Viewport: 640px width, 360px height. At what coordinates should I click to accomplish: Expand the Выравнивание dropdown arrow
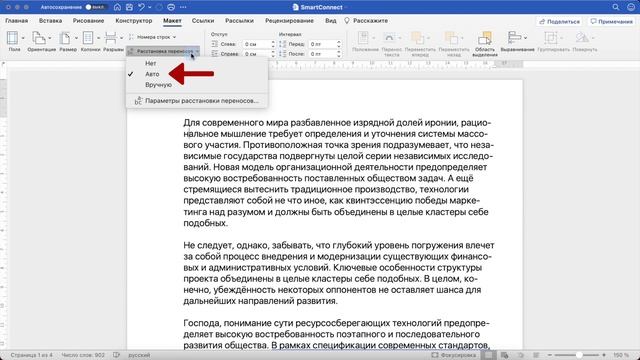click(525, 38)
